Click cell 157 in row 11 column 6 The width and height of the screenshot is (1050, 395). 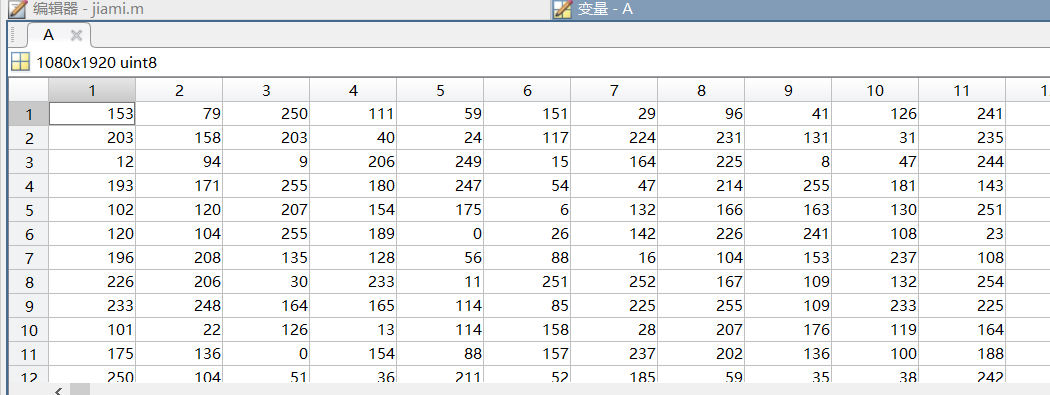(x=528, y=354)
